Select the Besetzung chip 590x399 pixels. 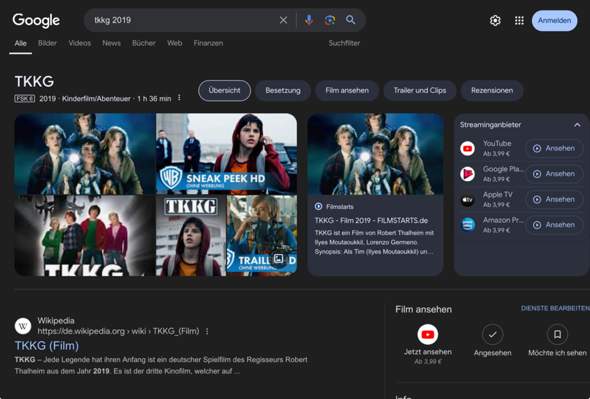click(283, 91)
